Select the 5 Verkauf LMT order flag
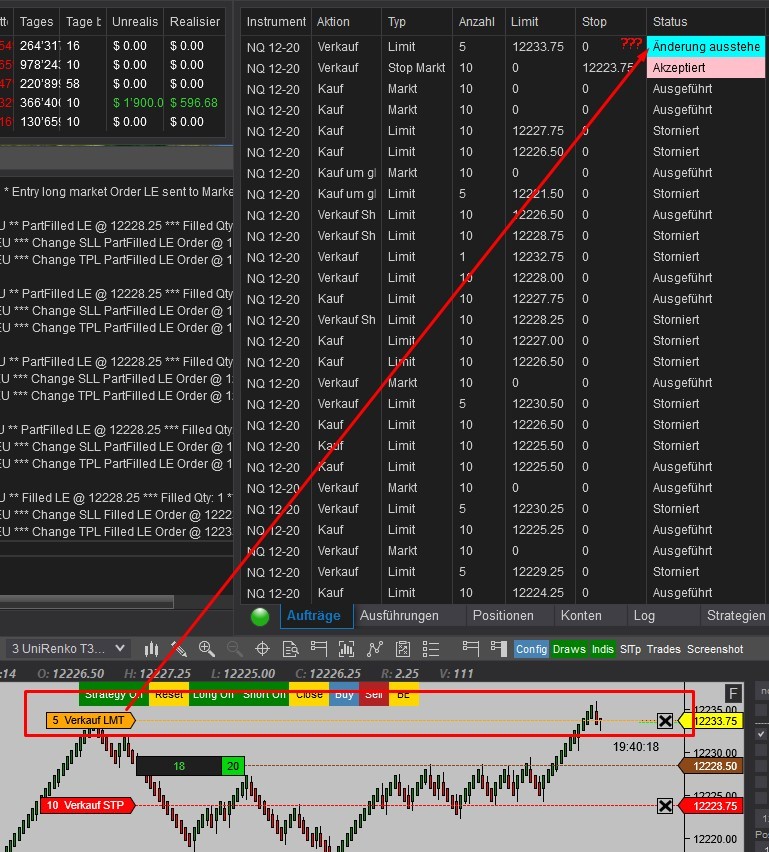769x852 pixels. tap(90, 721)
